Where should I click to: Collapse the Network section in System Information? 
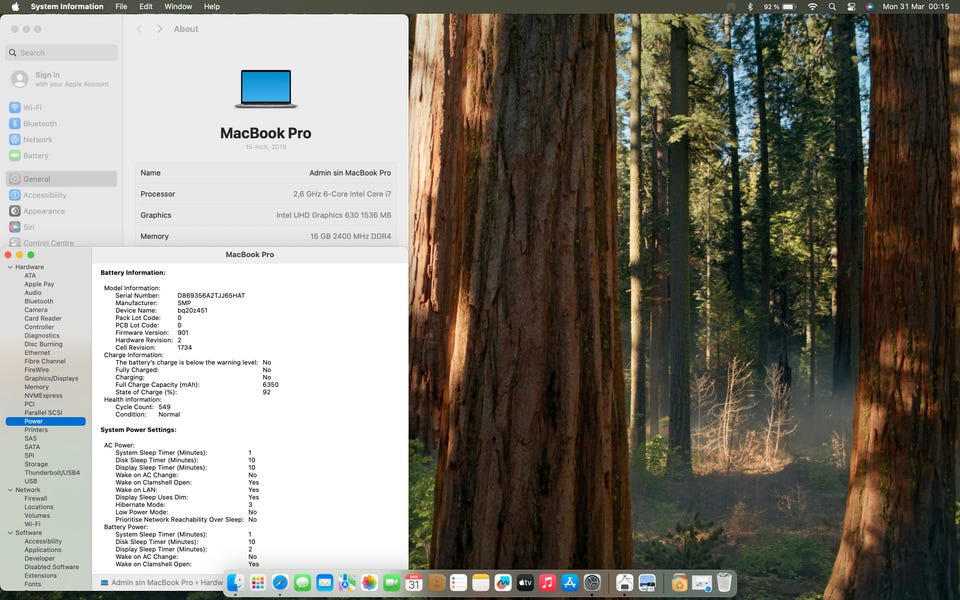10,490
